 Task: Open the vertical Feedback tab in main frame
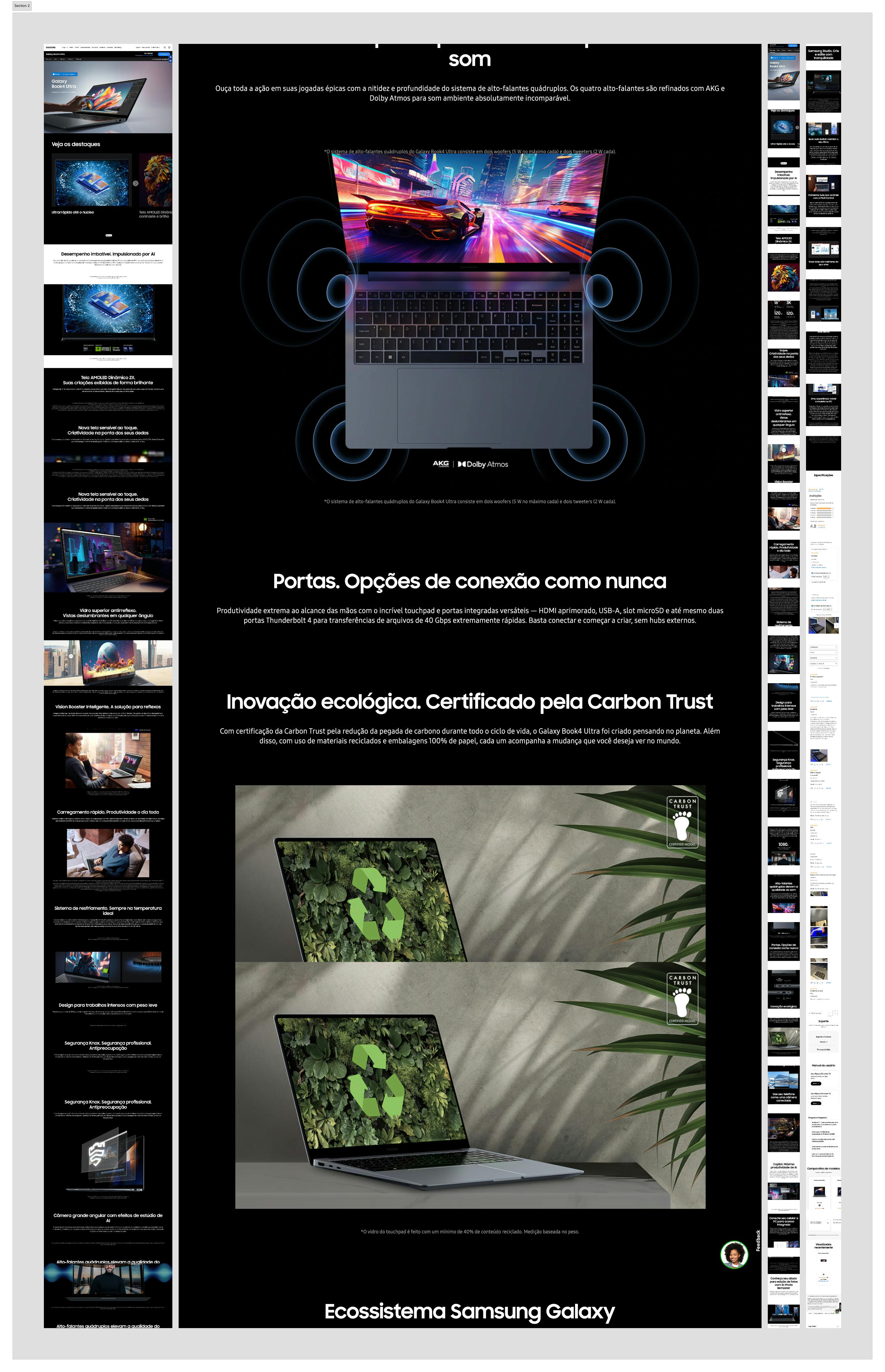point(757,1240)
